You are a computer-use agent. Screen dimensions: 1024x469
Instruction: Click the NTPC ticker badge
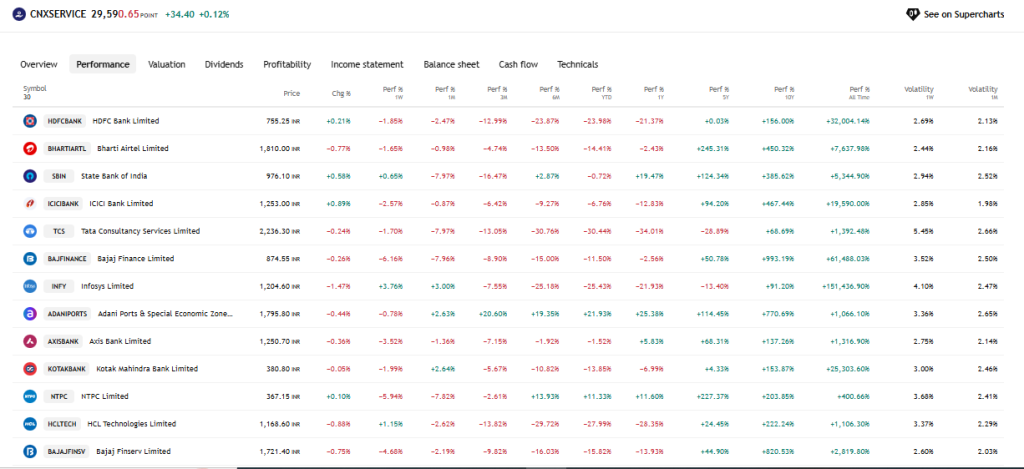(x=59, y=396)
